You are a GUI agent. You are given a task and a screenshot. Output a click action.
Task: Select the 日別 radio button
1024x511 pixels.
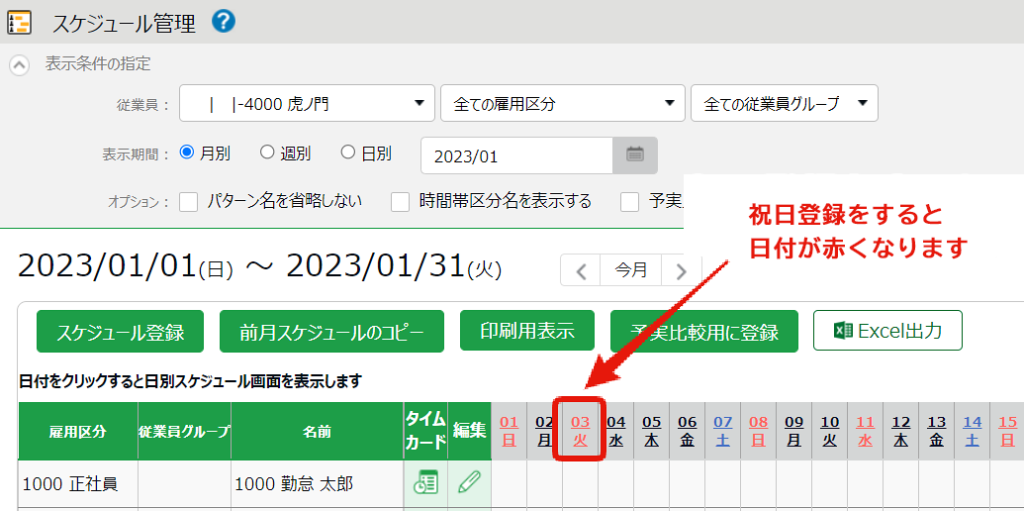click(x=348, y=153)
